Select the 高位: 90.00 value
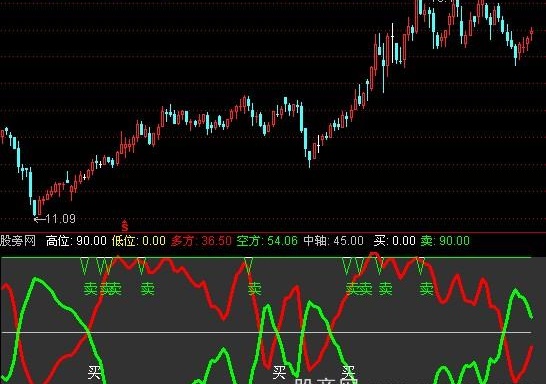 coord(76,241)
